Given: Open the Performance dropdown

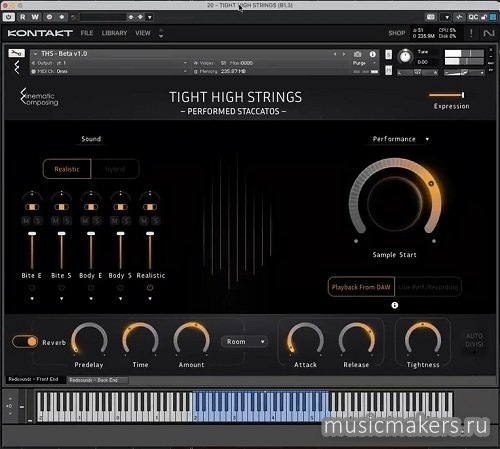Looking at the screenshot, I should pos(400,139).
